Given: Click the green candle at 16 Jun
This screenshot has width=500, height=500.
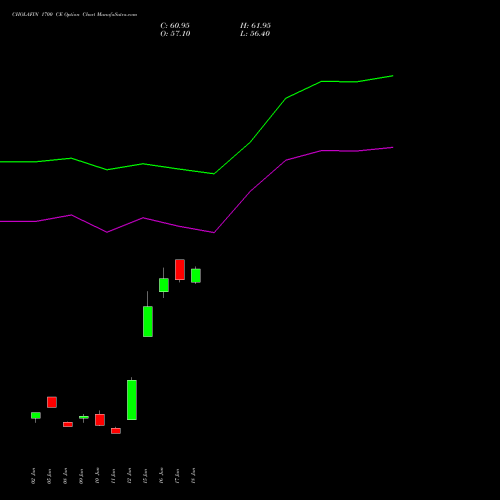Looking at the screenshot, I should [x=164, y=285].
